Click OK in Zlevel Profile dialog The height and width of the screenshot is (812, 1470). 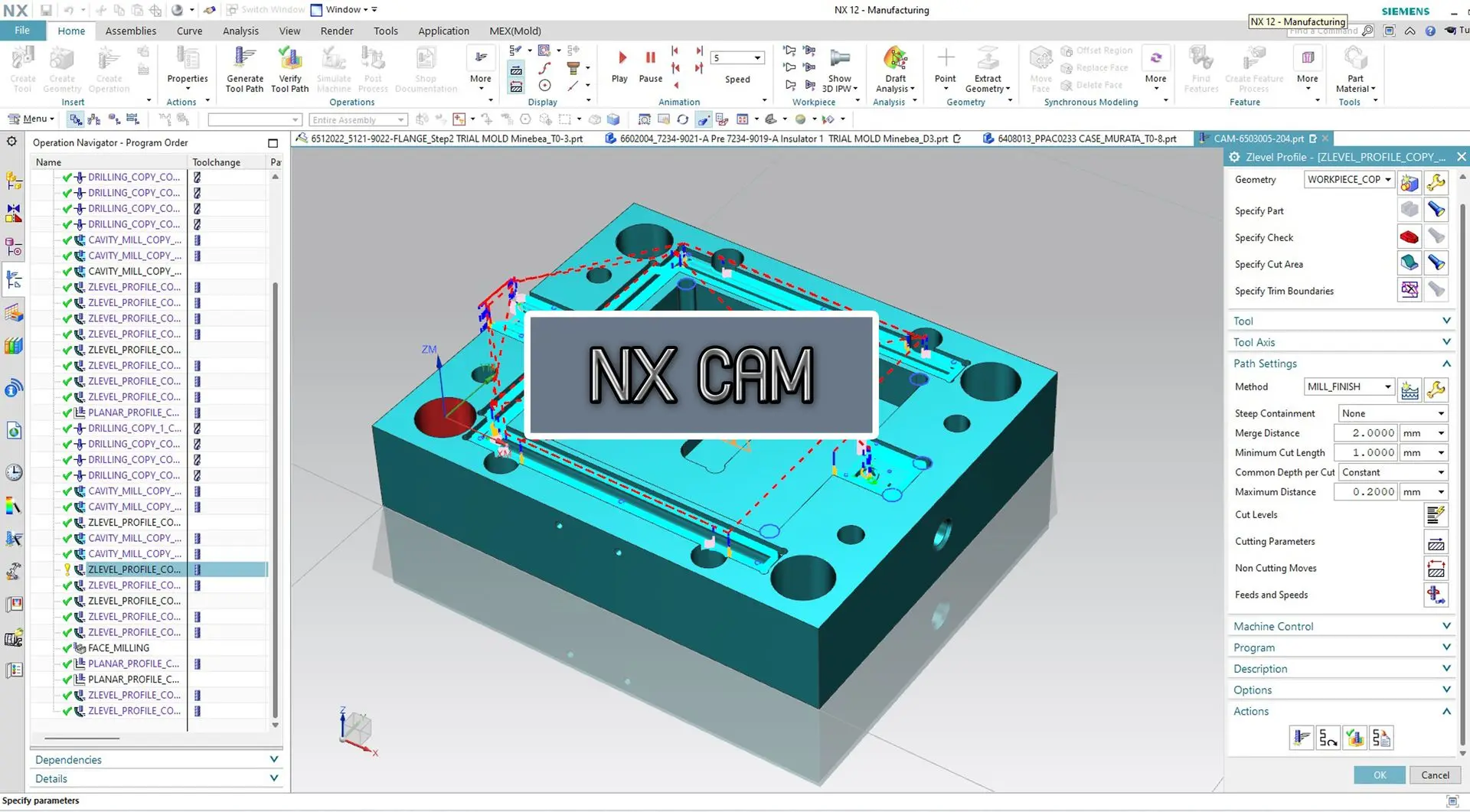coord(1379,775)
